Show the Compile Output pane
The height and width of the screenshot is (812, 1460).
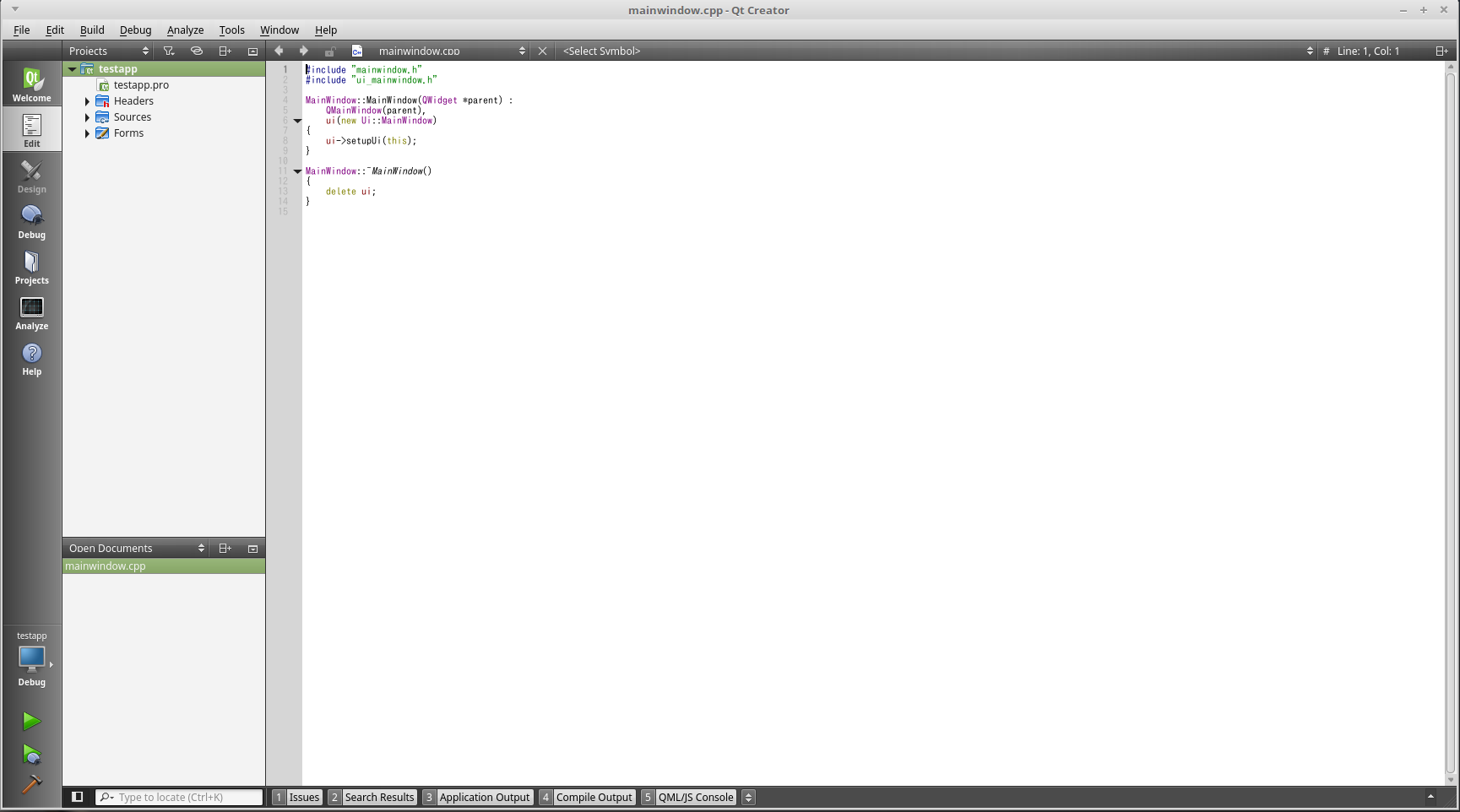(x=587, y=797)
